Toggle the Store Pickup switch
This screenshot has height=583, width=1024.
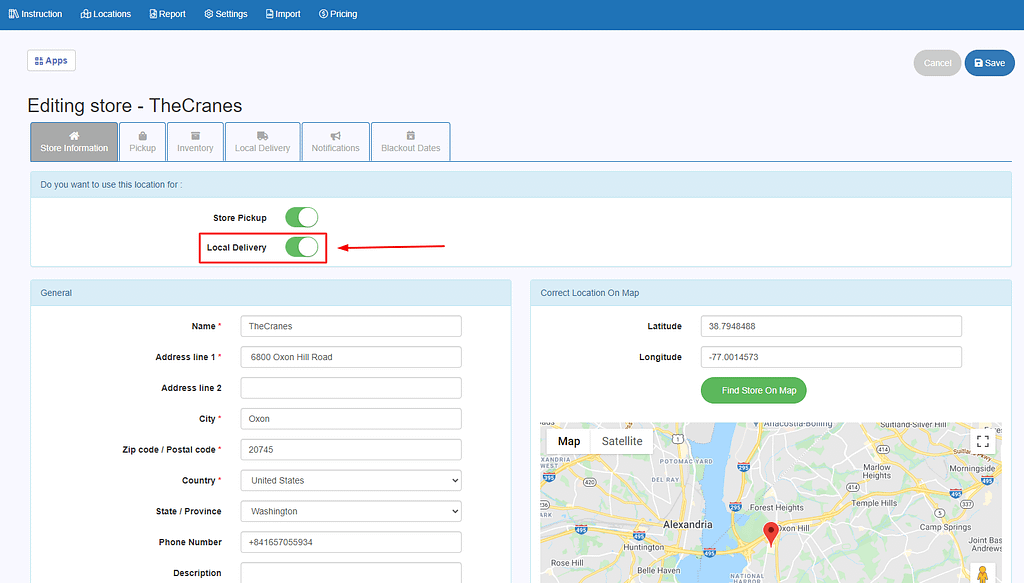coord(302,217)
